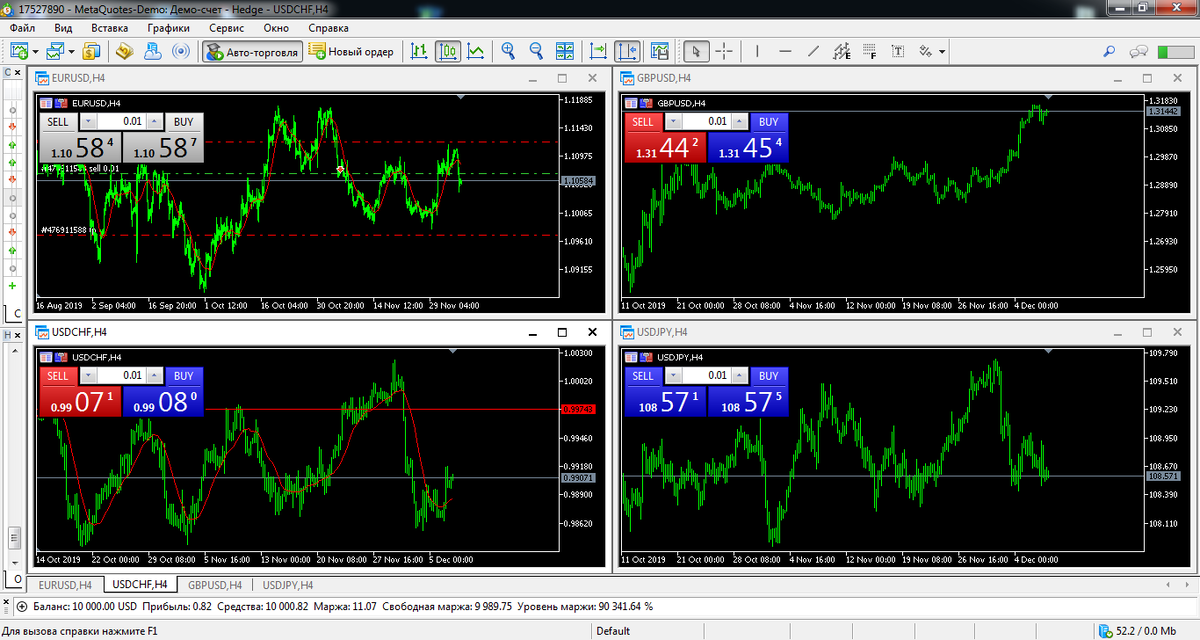
Task: Tile chart windows with the grid icon
Action: pos(565,51)
